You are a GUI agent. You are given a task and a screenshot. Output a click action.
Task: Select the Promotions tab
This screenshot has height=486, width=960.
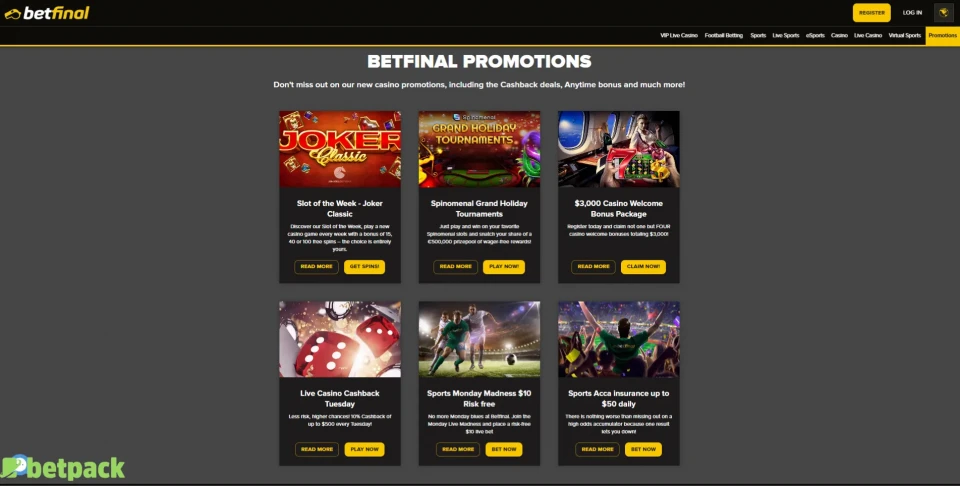point(942,36)
